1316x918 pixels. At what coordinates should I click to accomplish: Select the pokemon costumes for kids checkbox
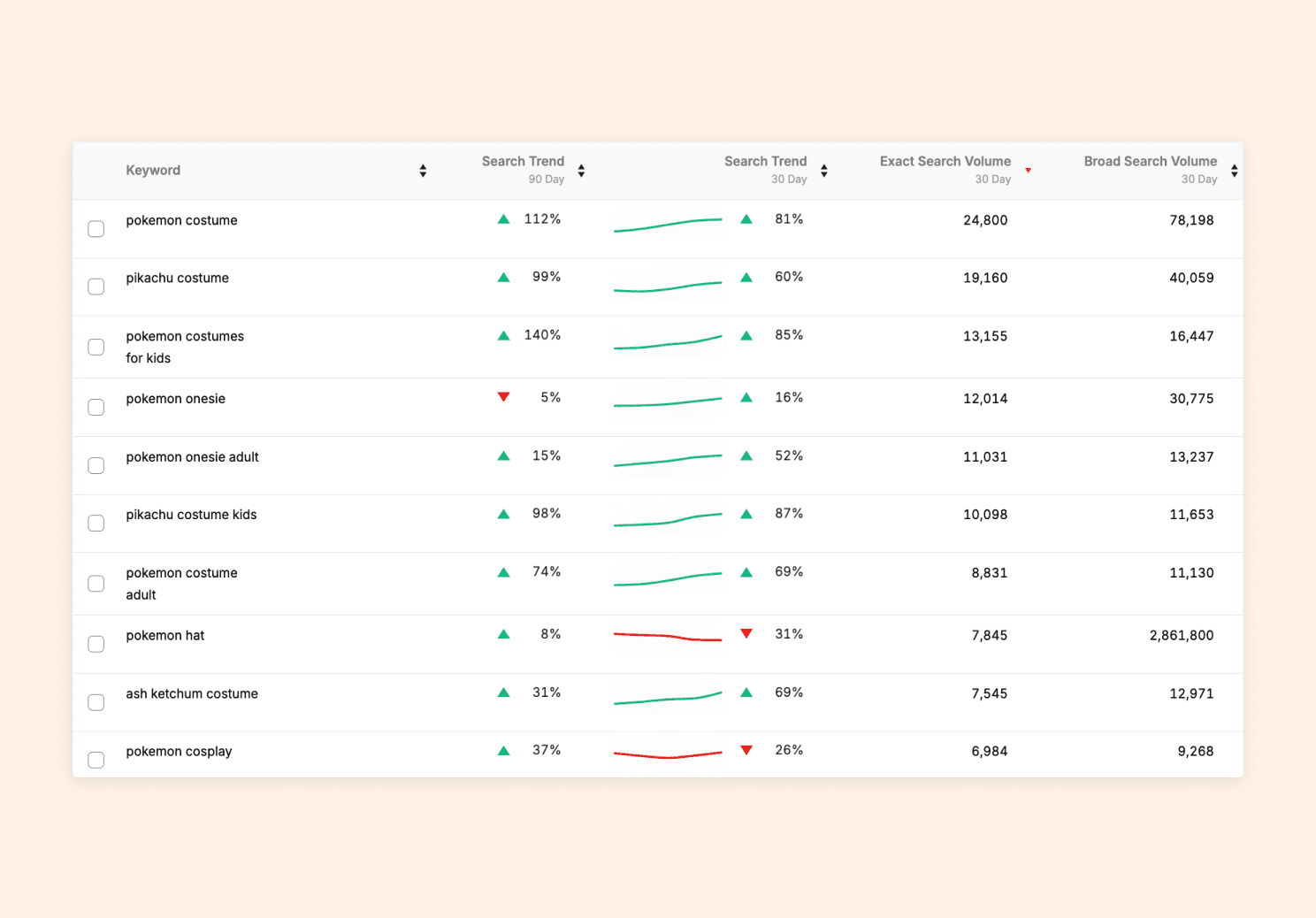pyautogui.click(x=96, y=347)
